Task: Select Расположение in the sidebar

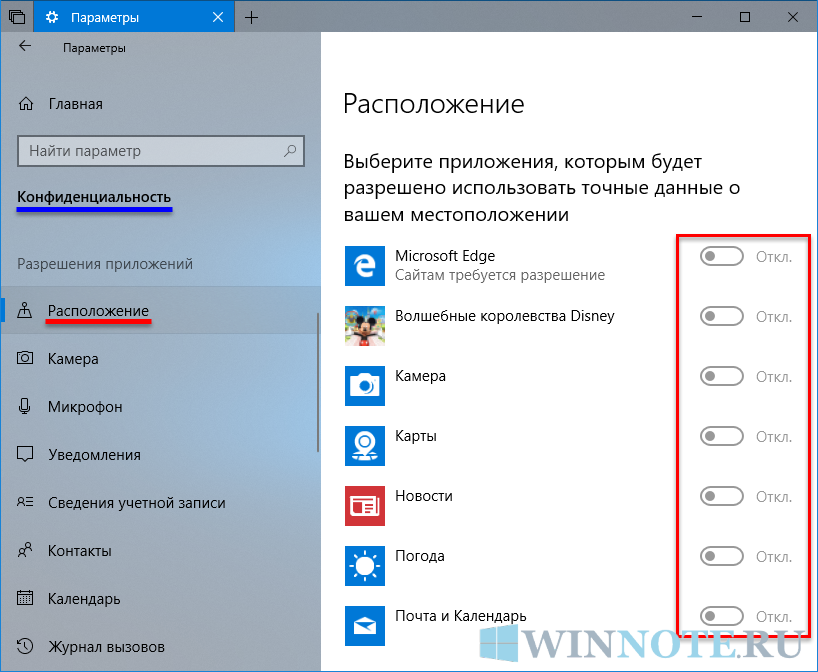Action: (161, 310)
